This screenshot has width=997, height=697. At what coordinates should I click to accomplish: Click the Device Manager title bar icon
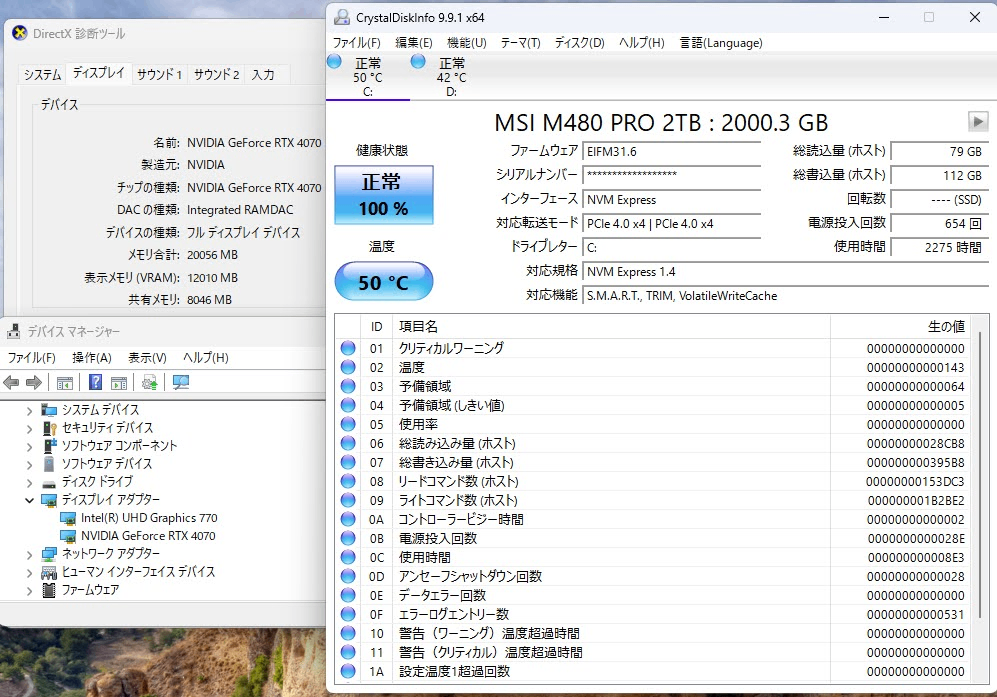point(13,331)
